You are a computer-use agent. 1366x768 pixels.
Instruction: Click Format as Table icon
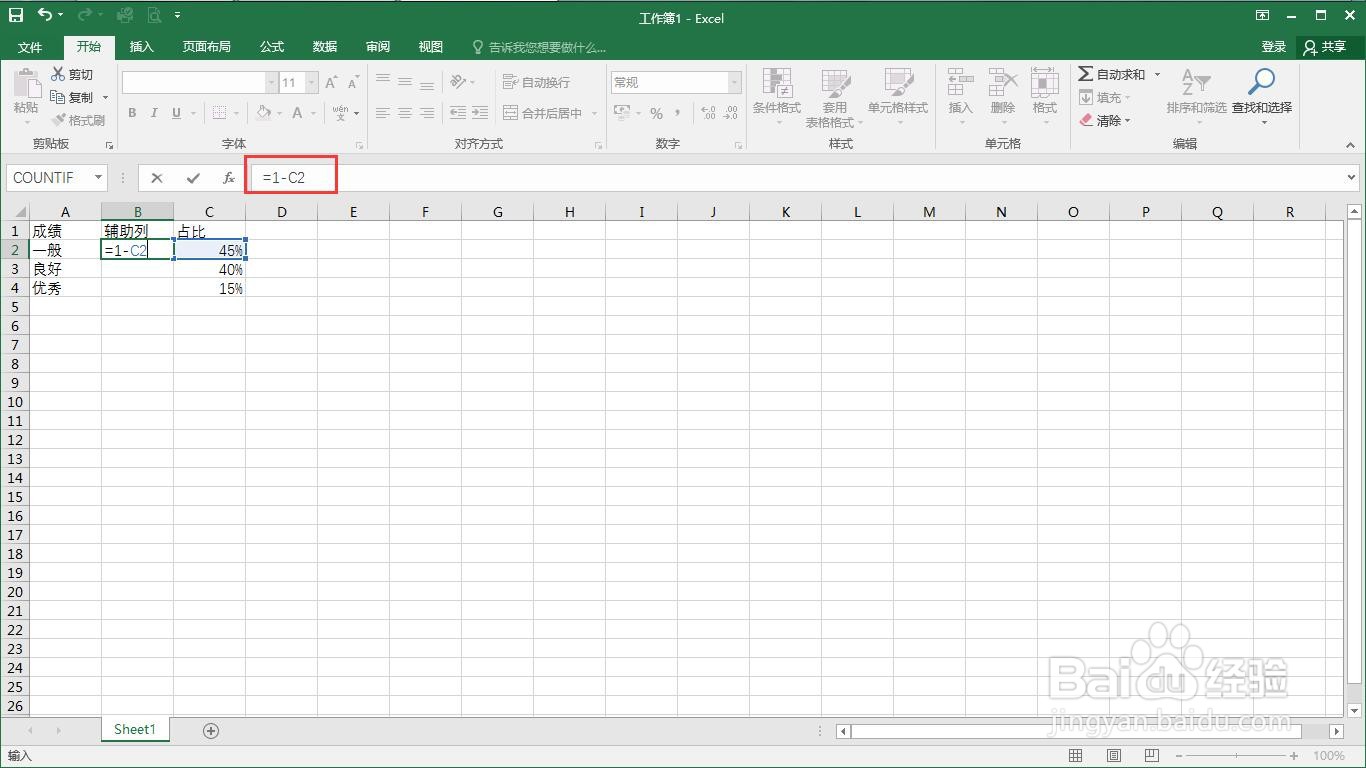pyautogui.click(x=835, y=83)
